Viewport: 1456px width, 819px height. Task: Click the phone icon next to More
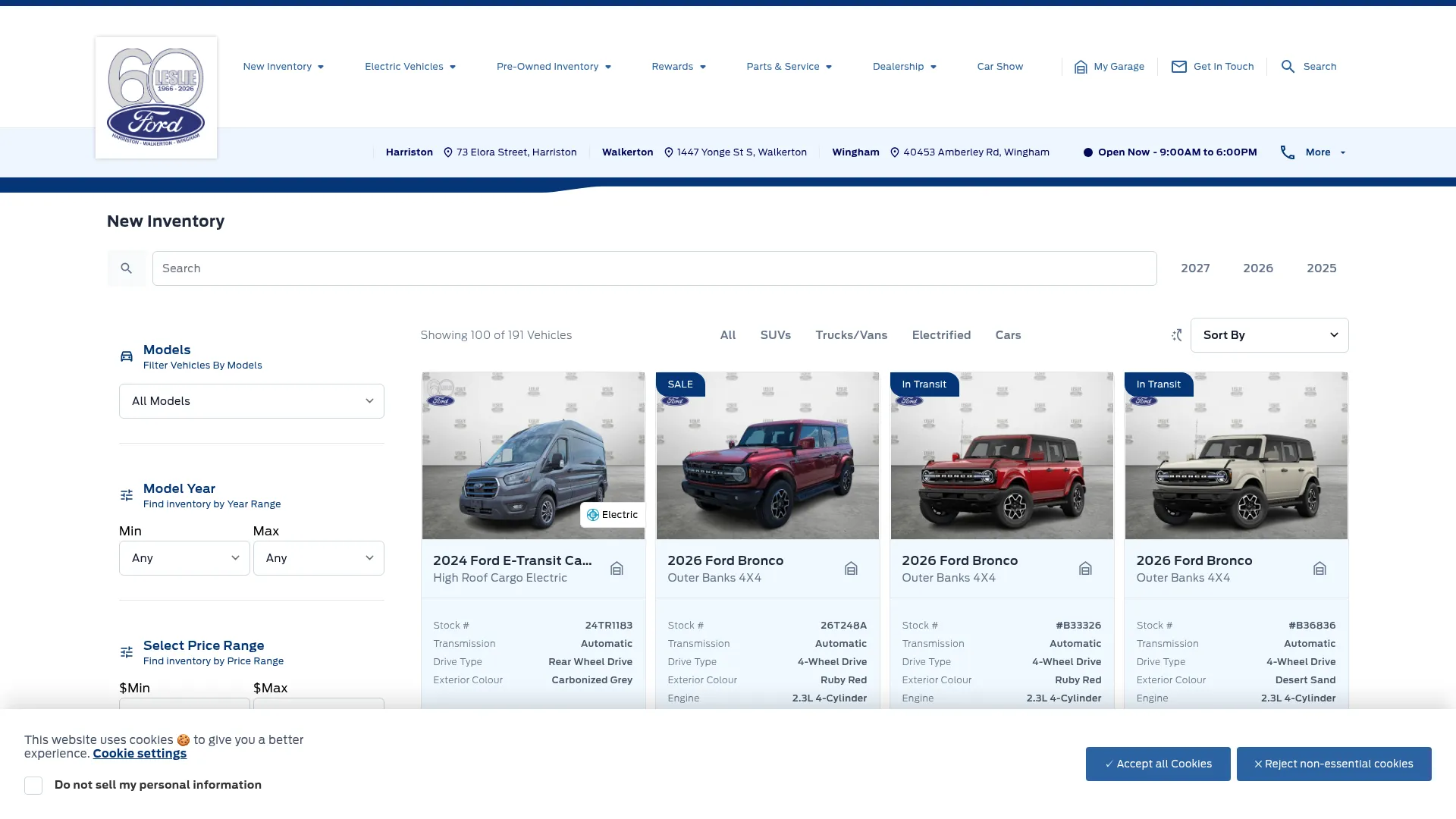[x=1288, y=152]
